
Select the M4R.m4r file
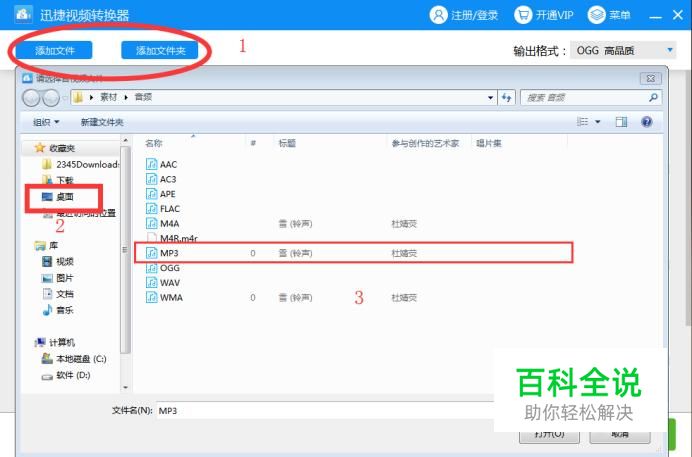[172, 238]
